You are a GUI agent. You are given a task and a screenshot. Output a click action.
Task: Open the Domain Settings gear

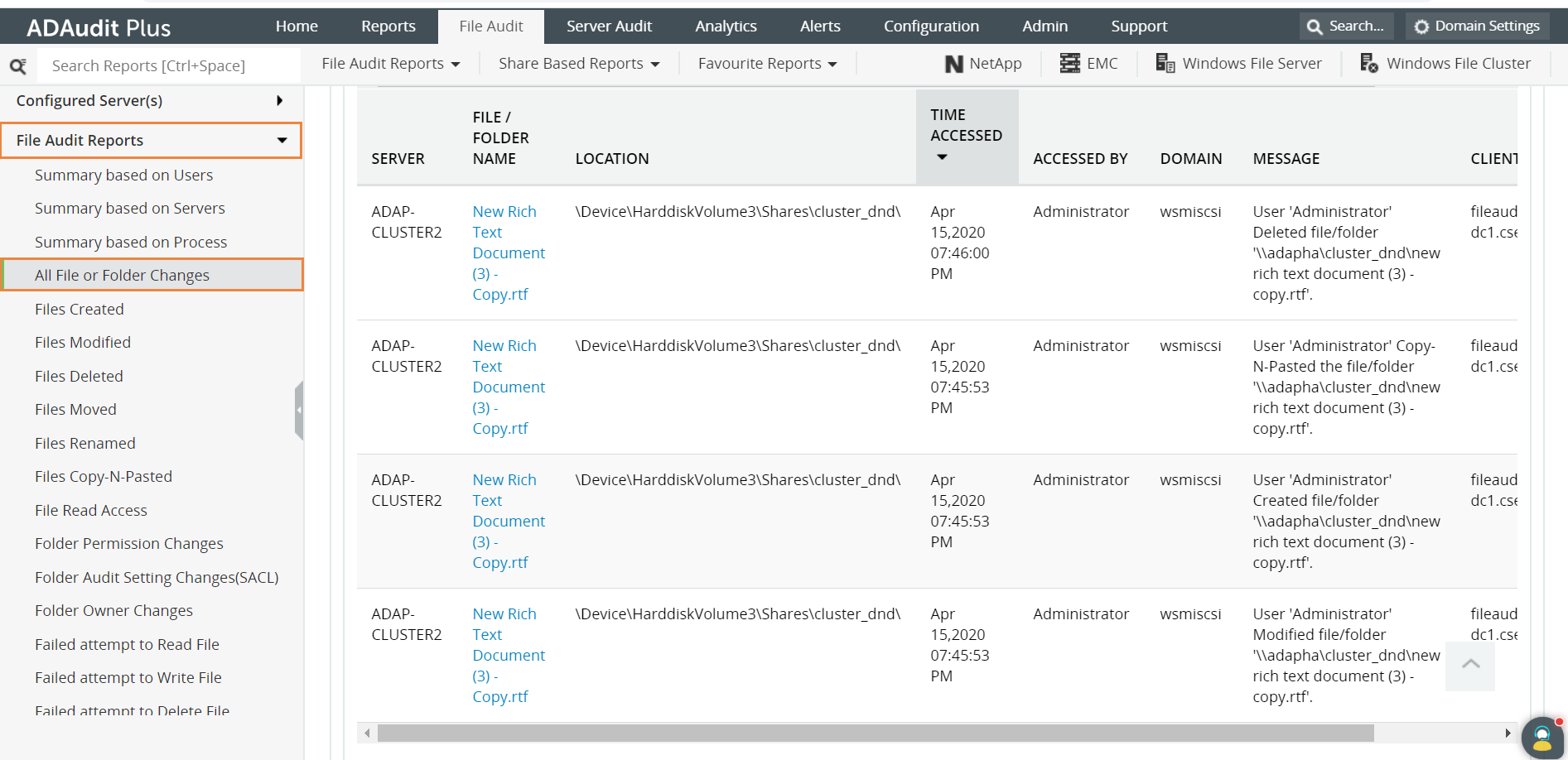click(1477, 26)
